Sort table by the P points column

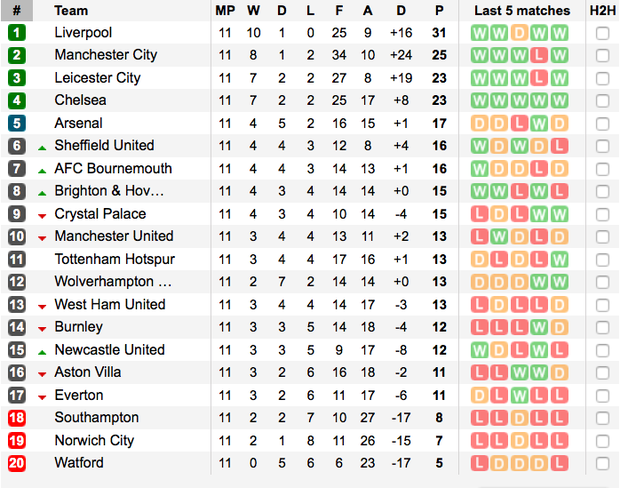[438, 11]
